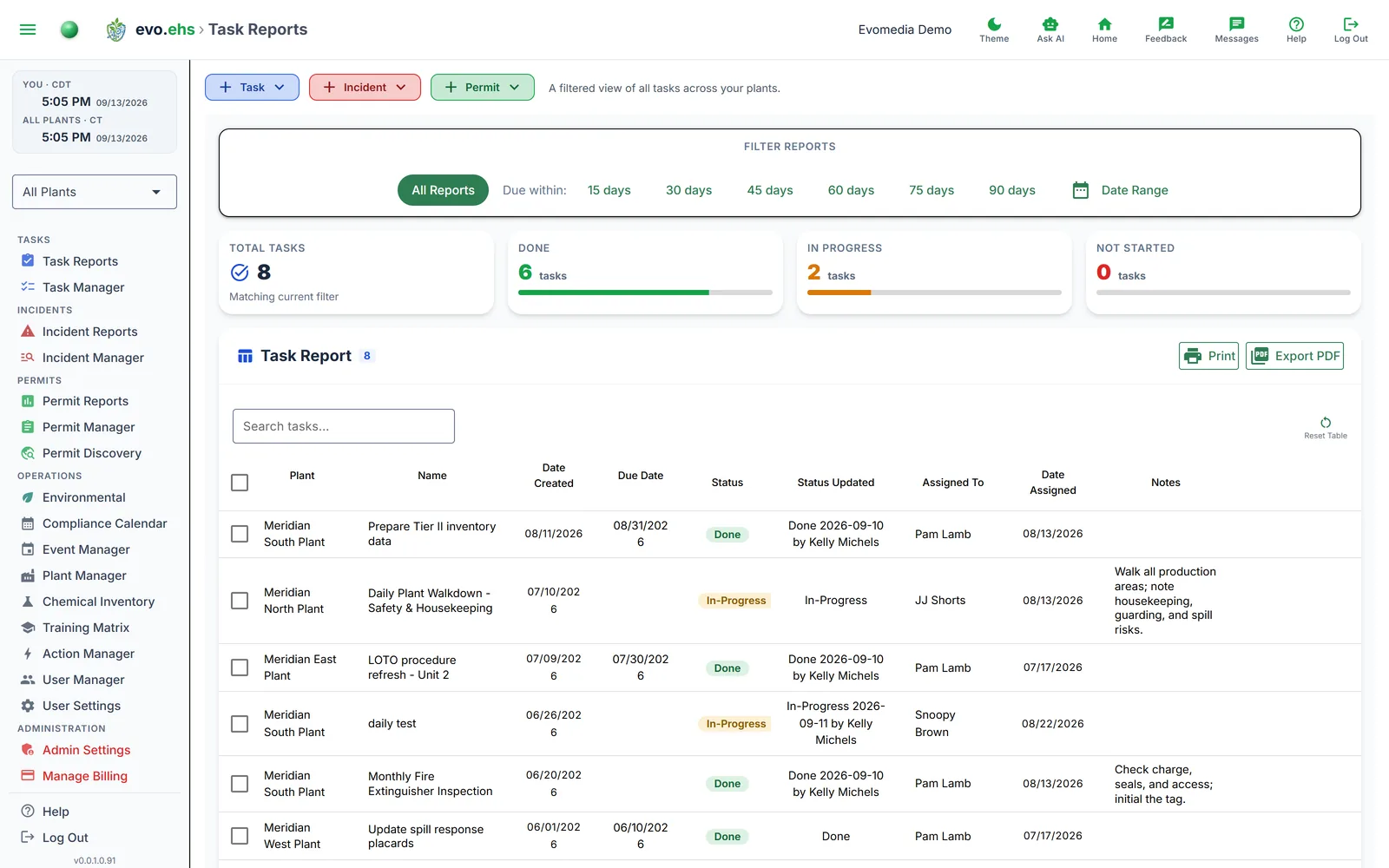Screen dimensions: 1389x868
Task: Click the Action Manager bolt icon
Action: (x=28, y=654)
